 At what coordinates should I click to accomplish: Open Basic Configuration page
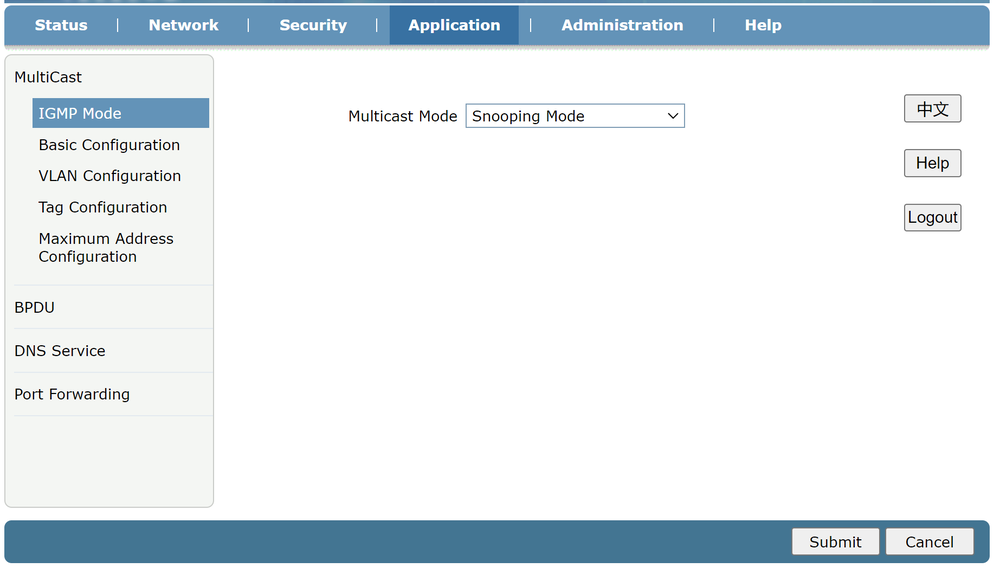109,145
